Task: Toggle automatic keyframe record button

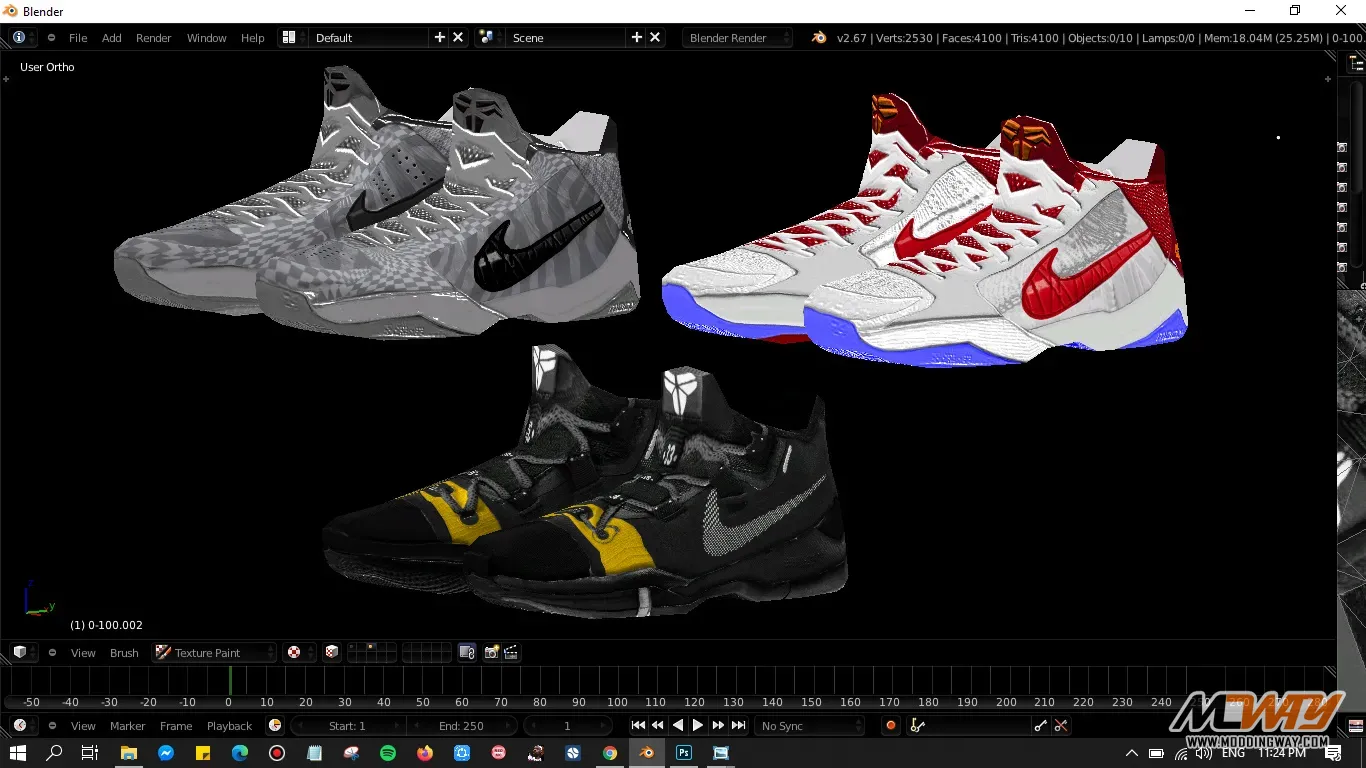Action: [890, 726]
